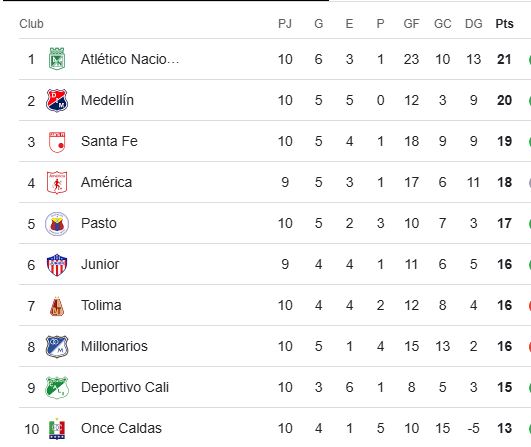Screen dimensions: 531x447
Task: Click the Medellín team crest
Action: click(x=57, y=100)
